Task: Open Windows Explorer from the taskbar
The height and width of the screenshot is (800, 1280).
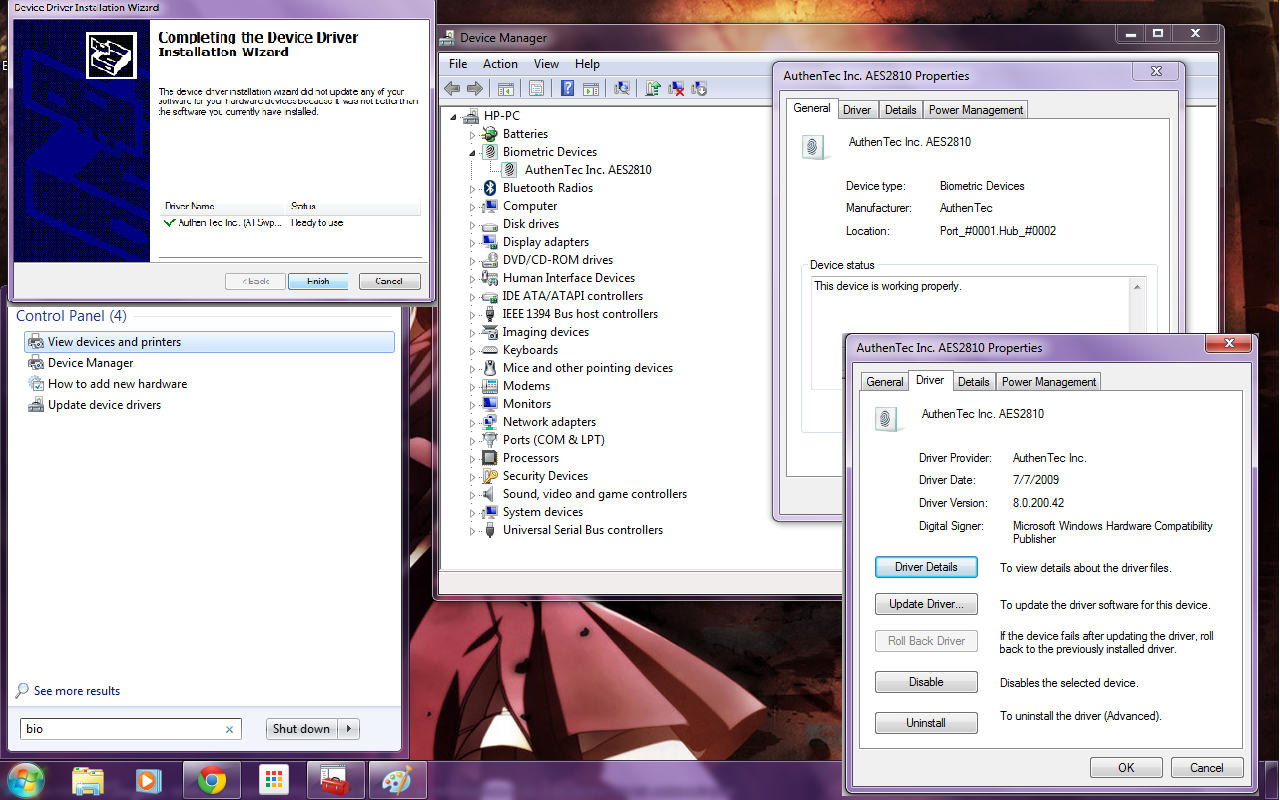Action: (x=88, y=780)
